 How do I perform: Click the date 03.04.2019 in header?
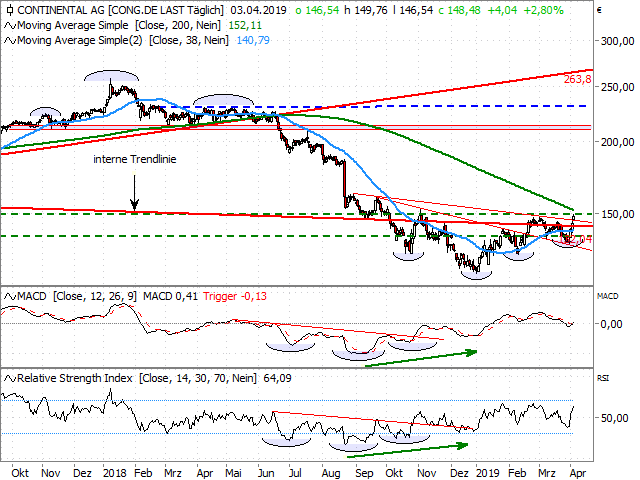coord(258,10)
